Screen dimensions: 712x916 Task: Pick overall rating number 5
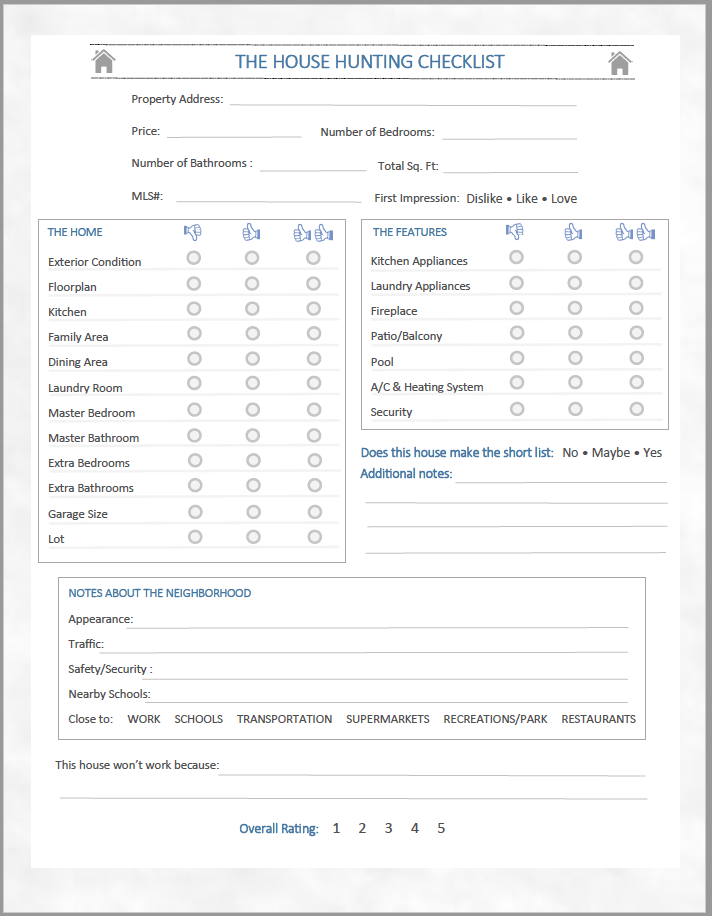(441, 828)
